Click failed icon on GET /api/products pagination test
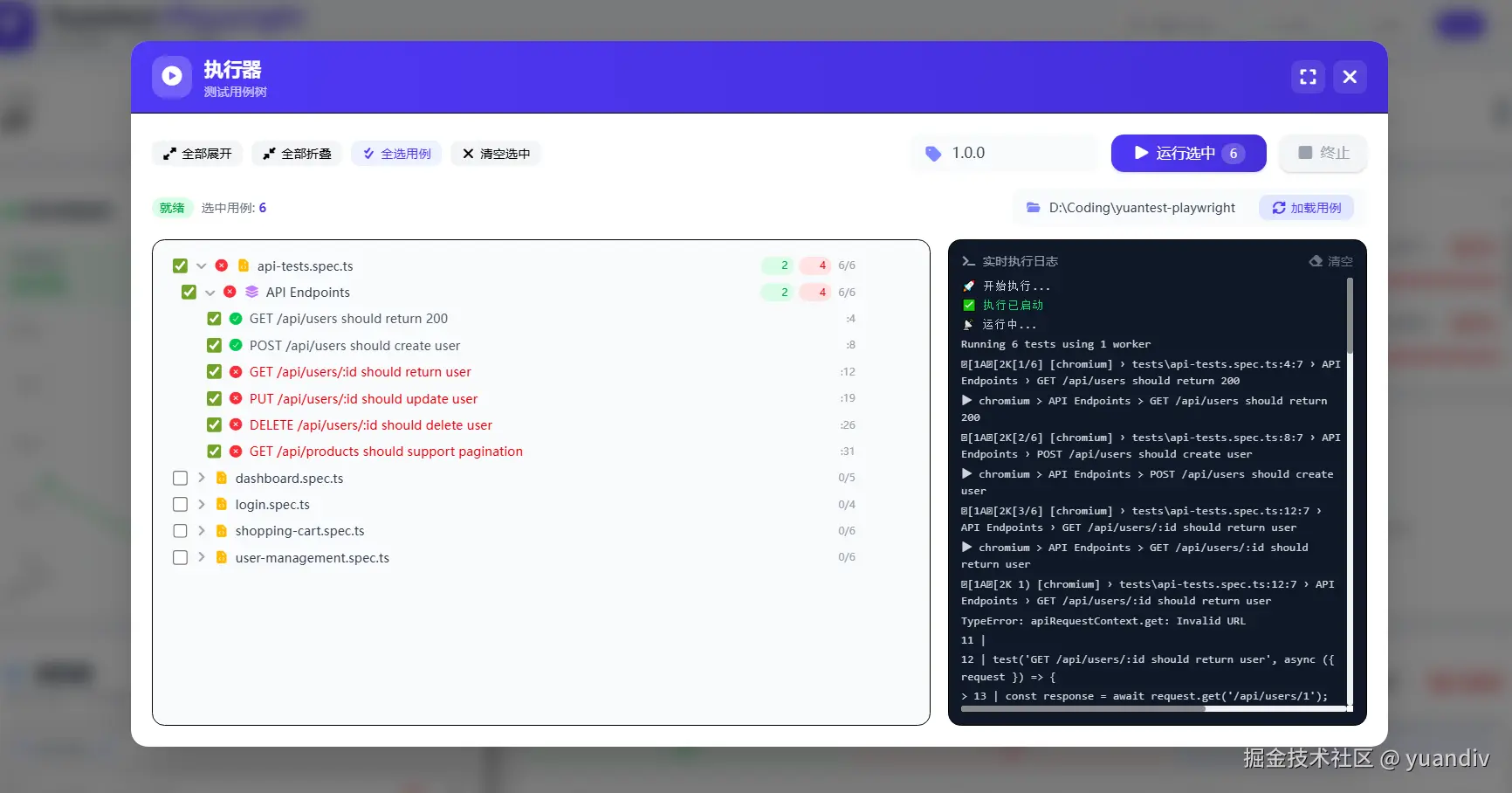Viewport: 1512px width, 793px height. point(236,452)
